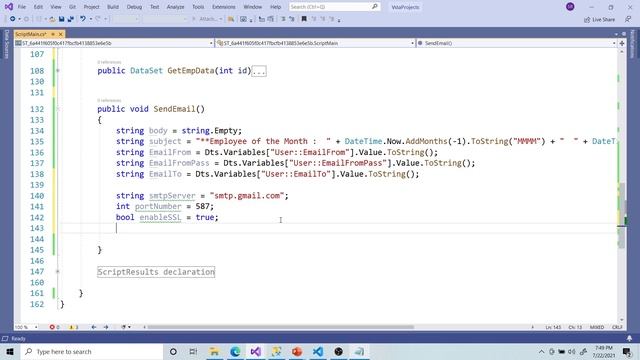Open the Windows Action Center notifications icon
Viewport: 640px width, 360px height.
(627, 351)
